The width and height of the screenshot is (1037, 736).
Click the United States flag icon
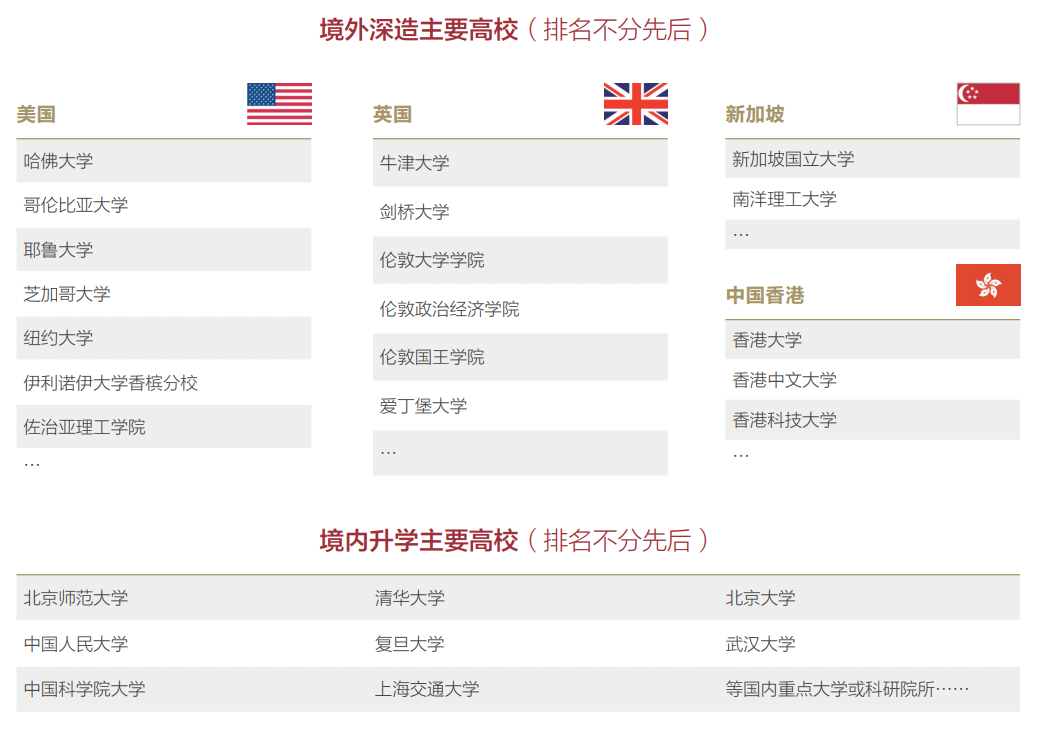[279, 104]
